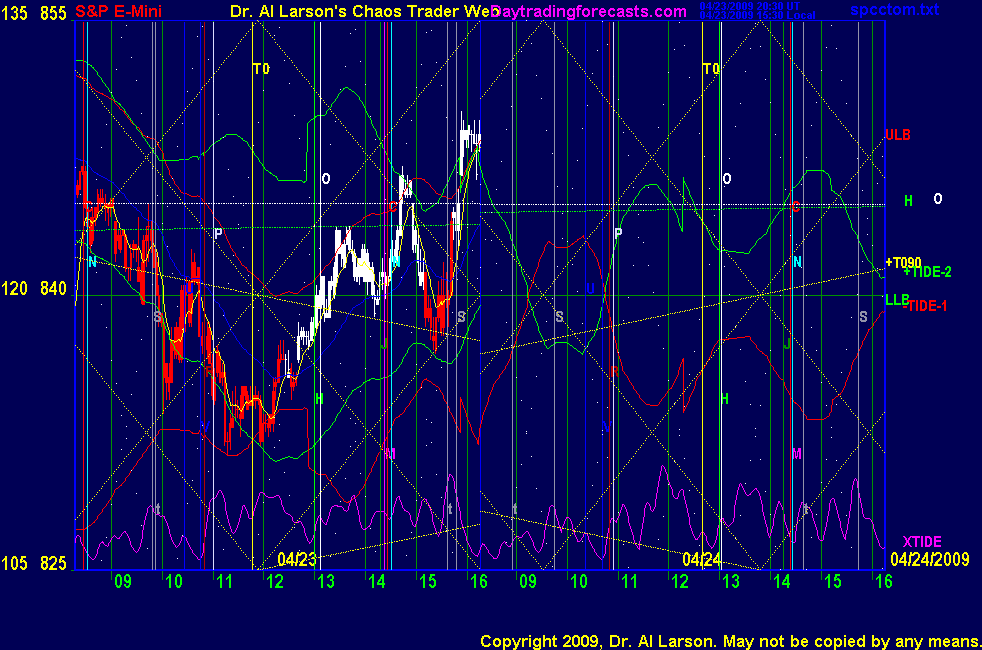
Task: Click the "04/23/2009 20:30 UT" timestamp
Action: 750,6
